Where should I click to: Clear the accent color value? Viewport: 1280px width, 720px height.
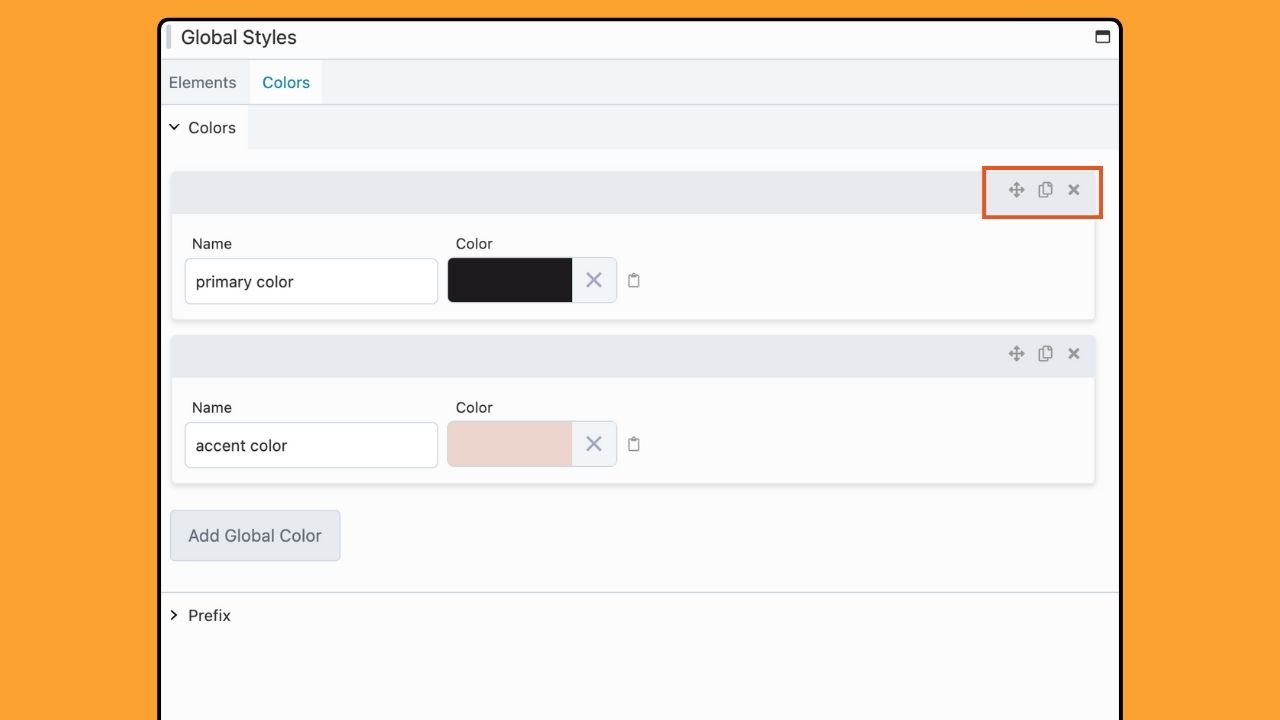(x=594, y=445)
